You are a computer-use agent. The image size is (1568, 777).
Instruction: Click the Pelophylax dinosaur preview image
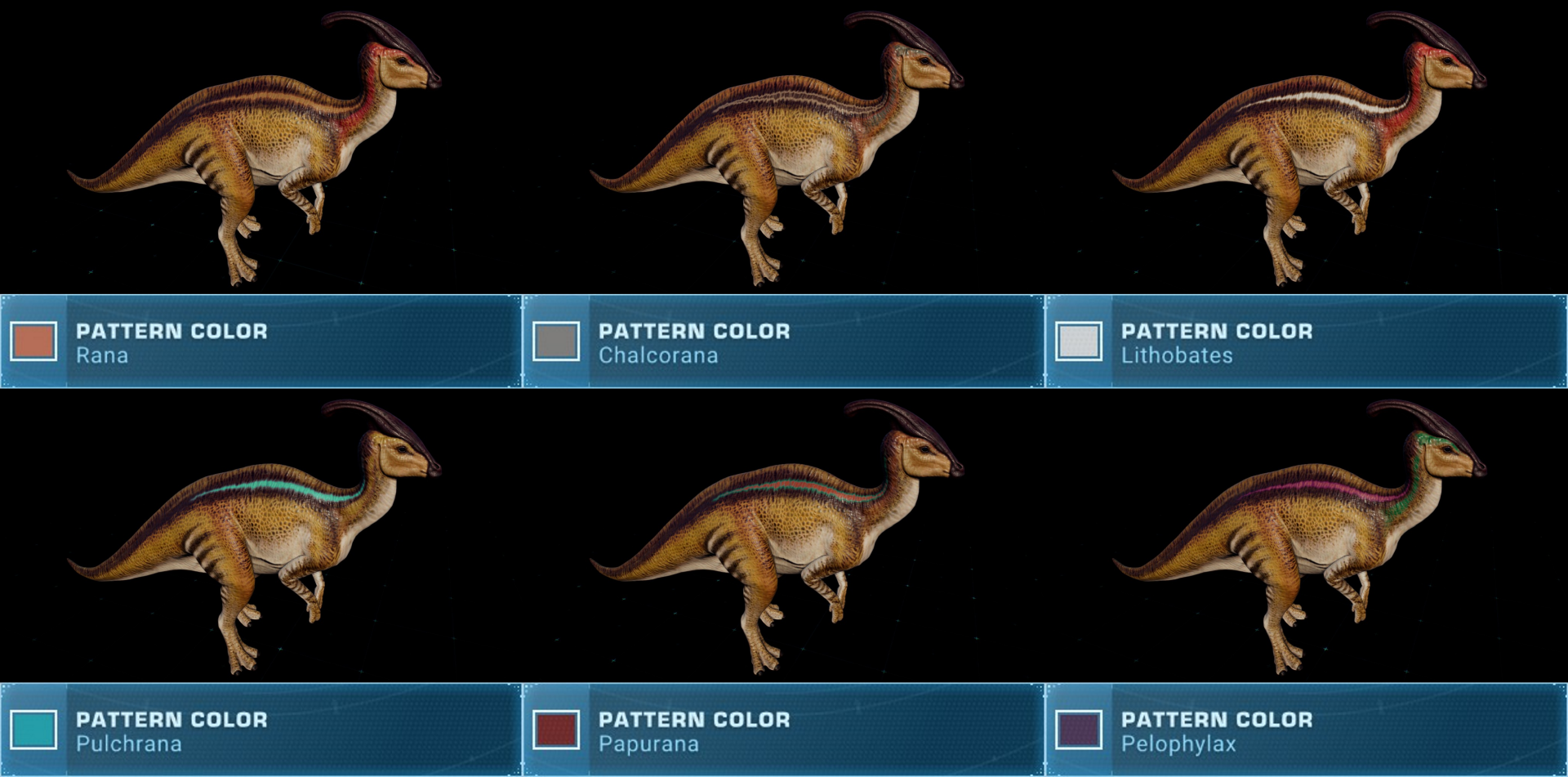1300,537
